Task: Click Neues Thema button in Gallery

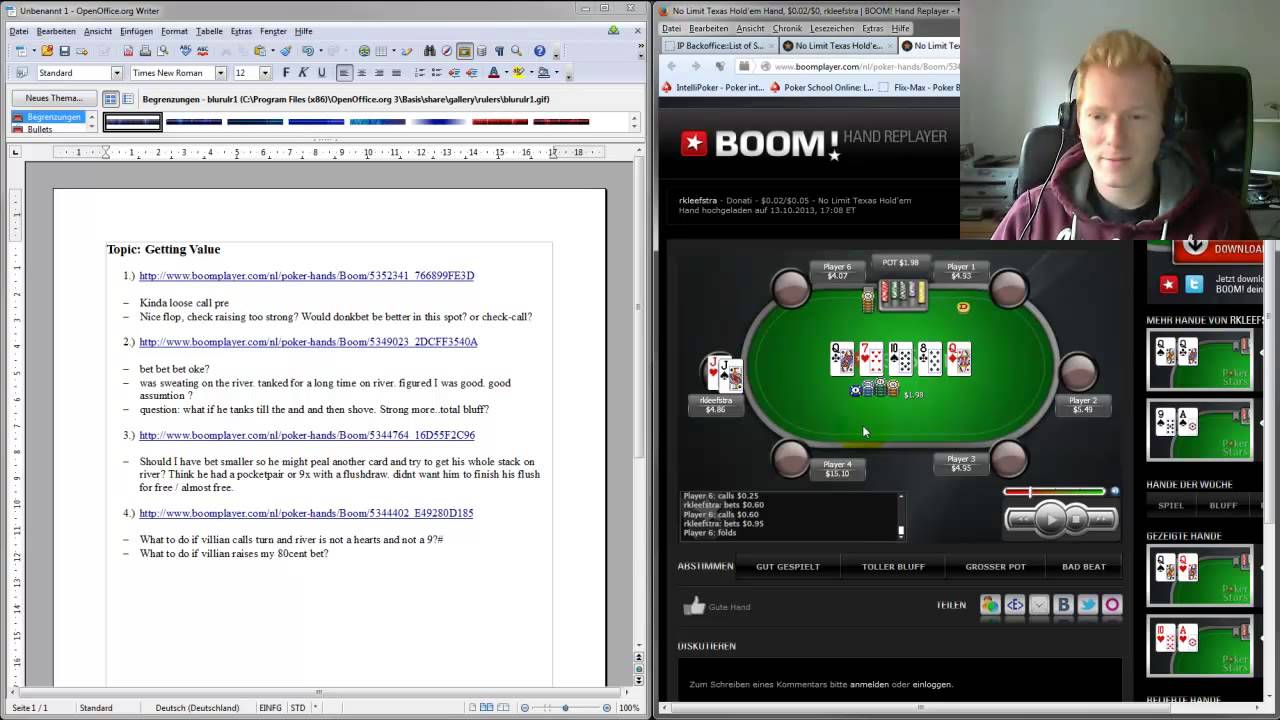Action: point(54,98)
